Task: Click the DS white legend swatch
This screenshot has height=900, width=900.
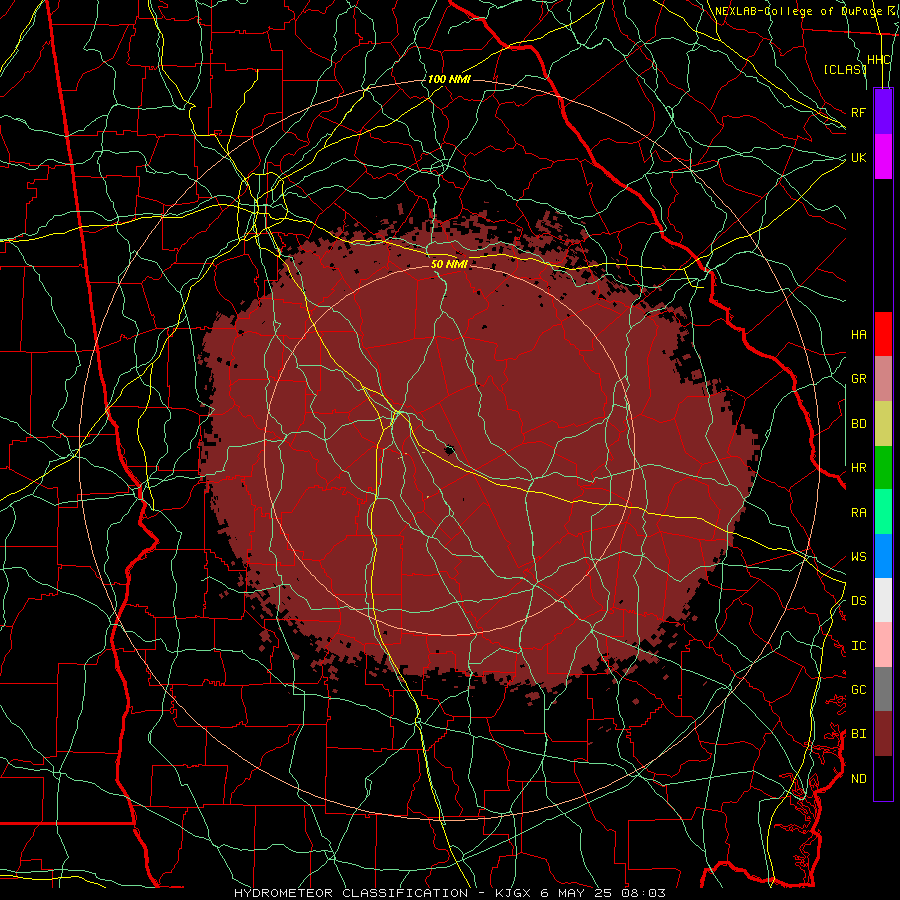Action: click(883, 600)
